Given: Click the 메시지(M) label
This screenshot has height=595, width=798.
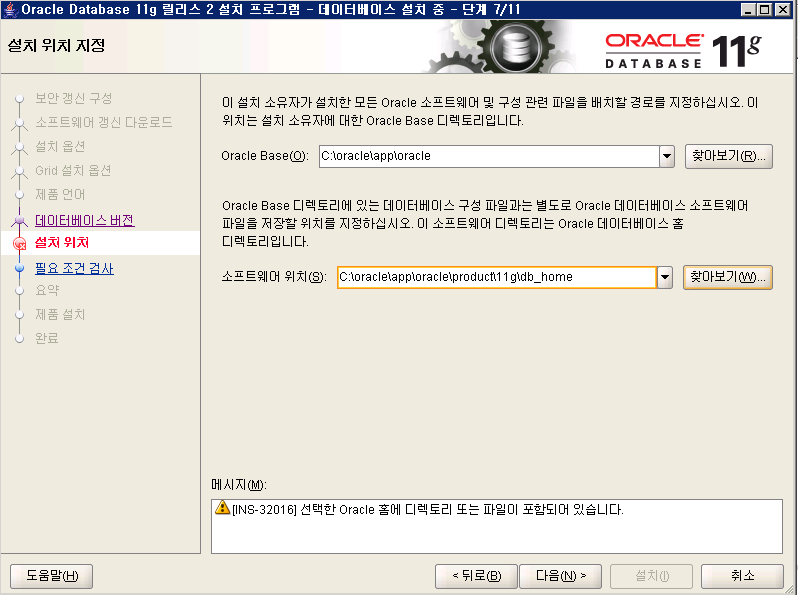Looking at the screenshot, I should [x=239, y=485].
